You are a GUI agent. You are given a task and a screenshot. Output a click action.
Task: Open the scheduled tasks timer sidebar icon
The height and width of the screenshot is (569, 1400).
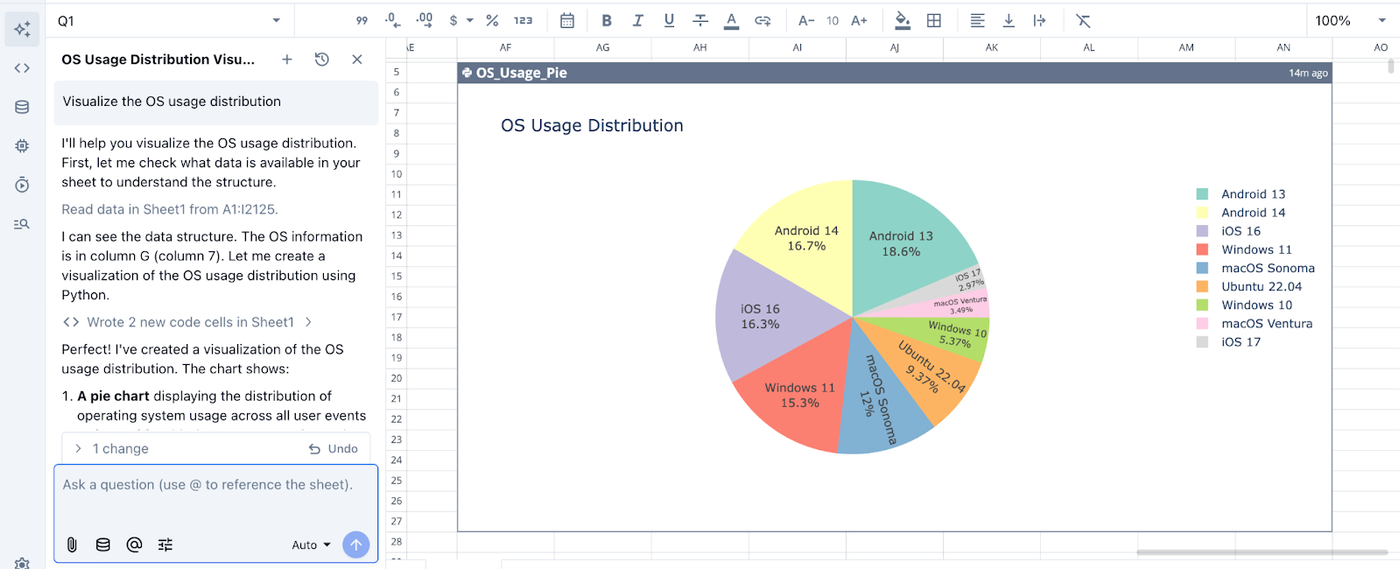[22, 185]
